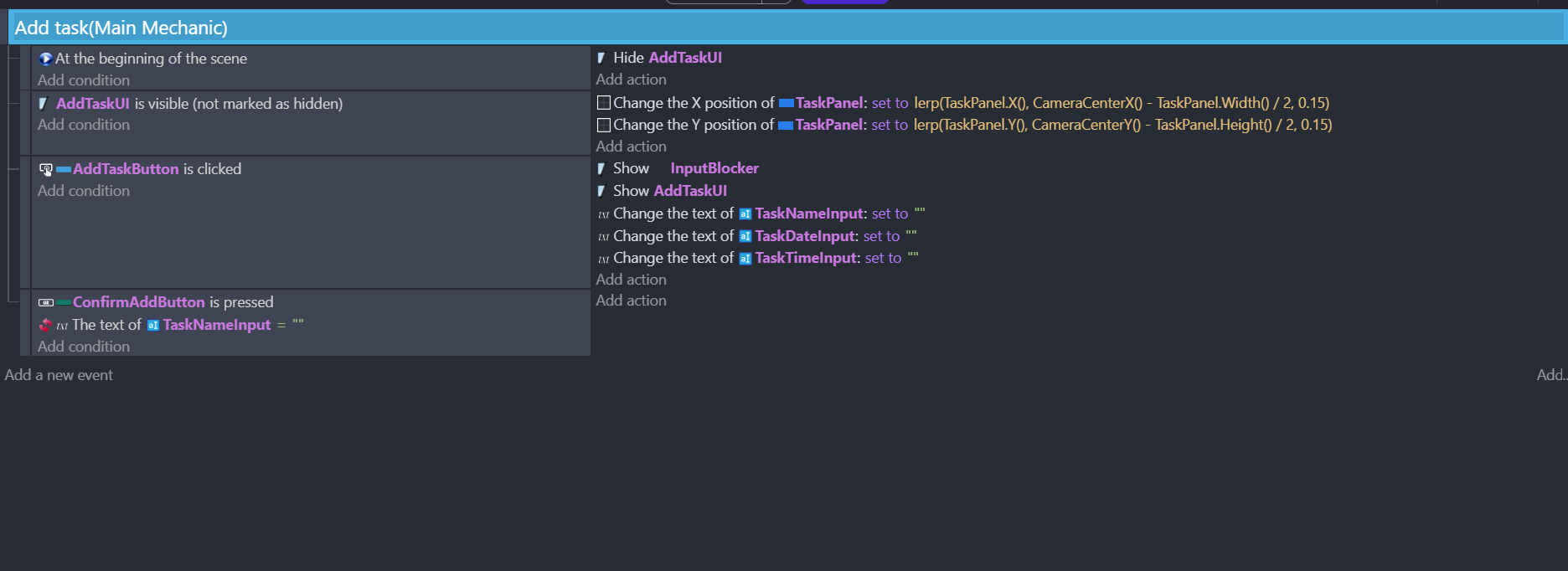Viewport: 1568px width, 571px height.
Task: Click the visibility icon beside Hide AddTaskUI
Action: click(601, 58)
